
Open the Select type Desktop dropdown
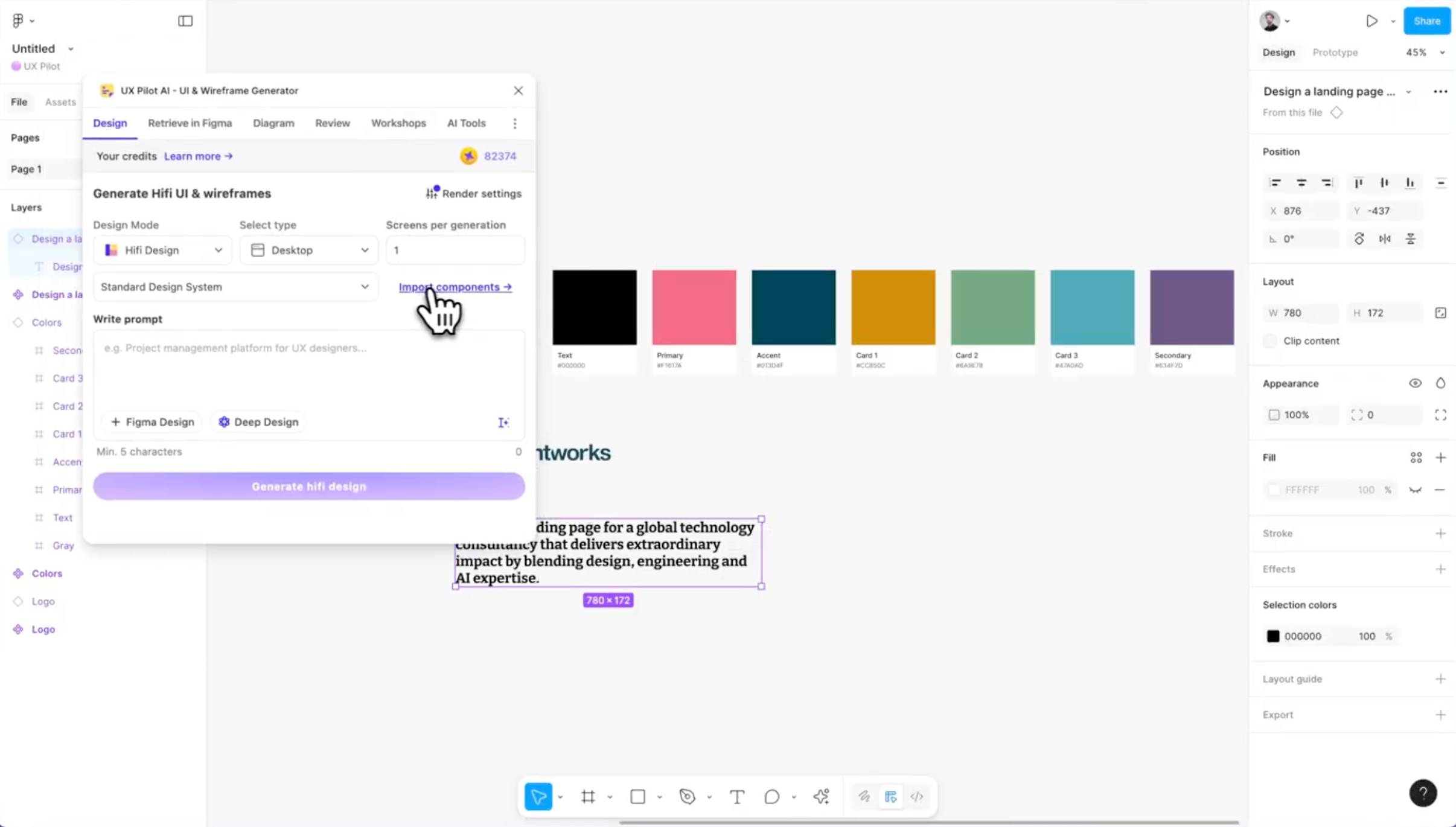309,250
